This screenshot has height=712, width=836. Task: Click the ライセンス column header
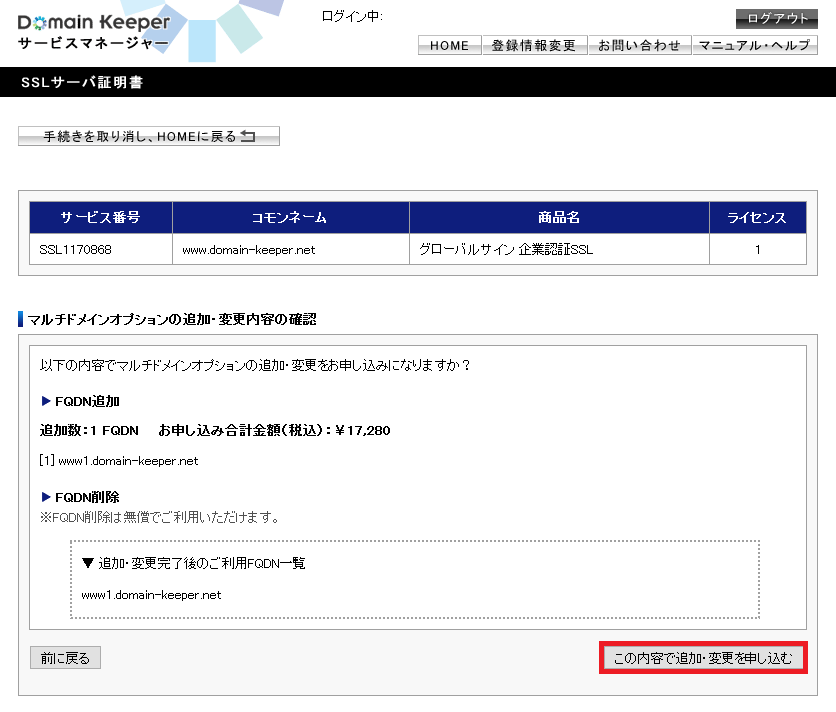[x=758, y=218]
